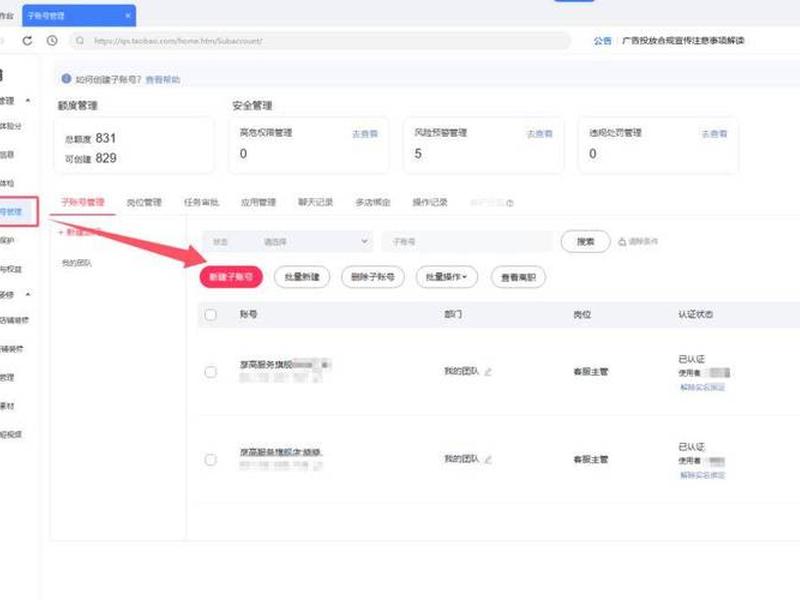This screenshot has height=600, width=800.
Task: Click the 批量新建 button
Action: coord(302,277)
